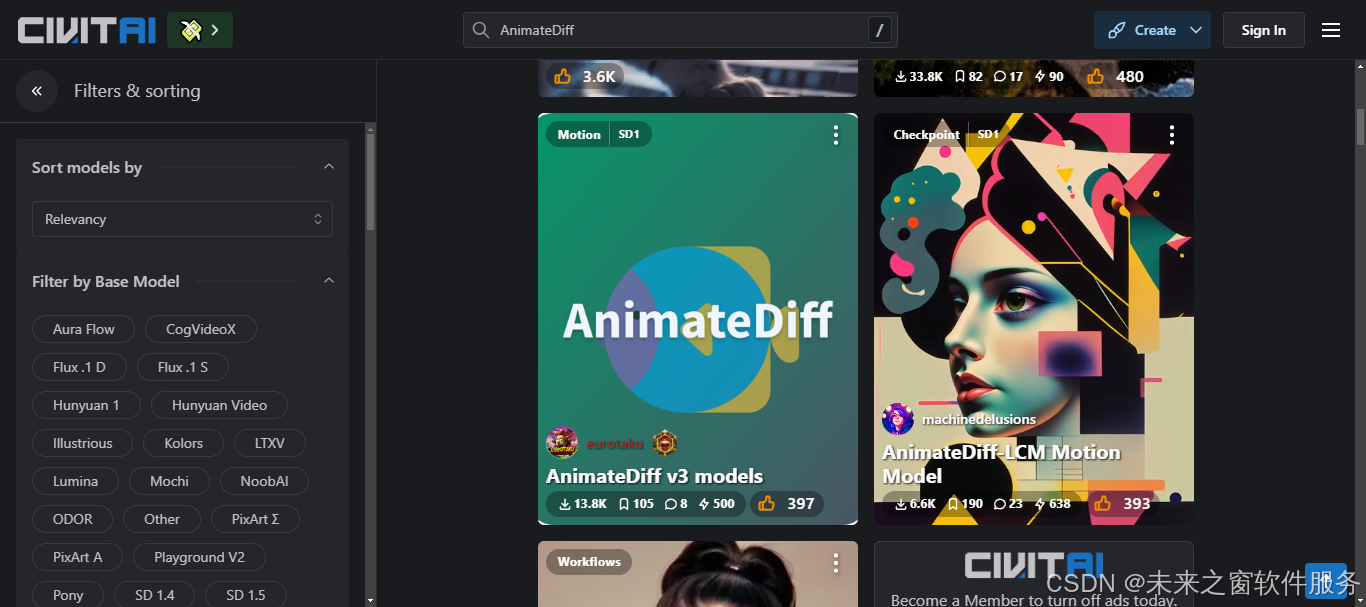
Task: Open the Create button dropdown arrow
Action: click(1196, 30)
